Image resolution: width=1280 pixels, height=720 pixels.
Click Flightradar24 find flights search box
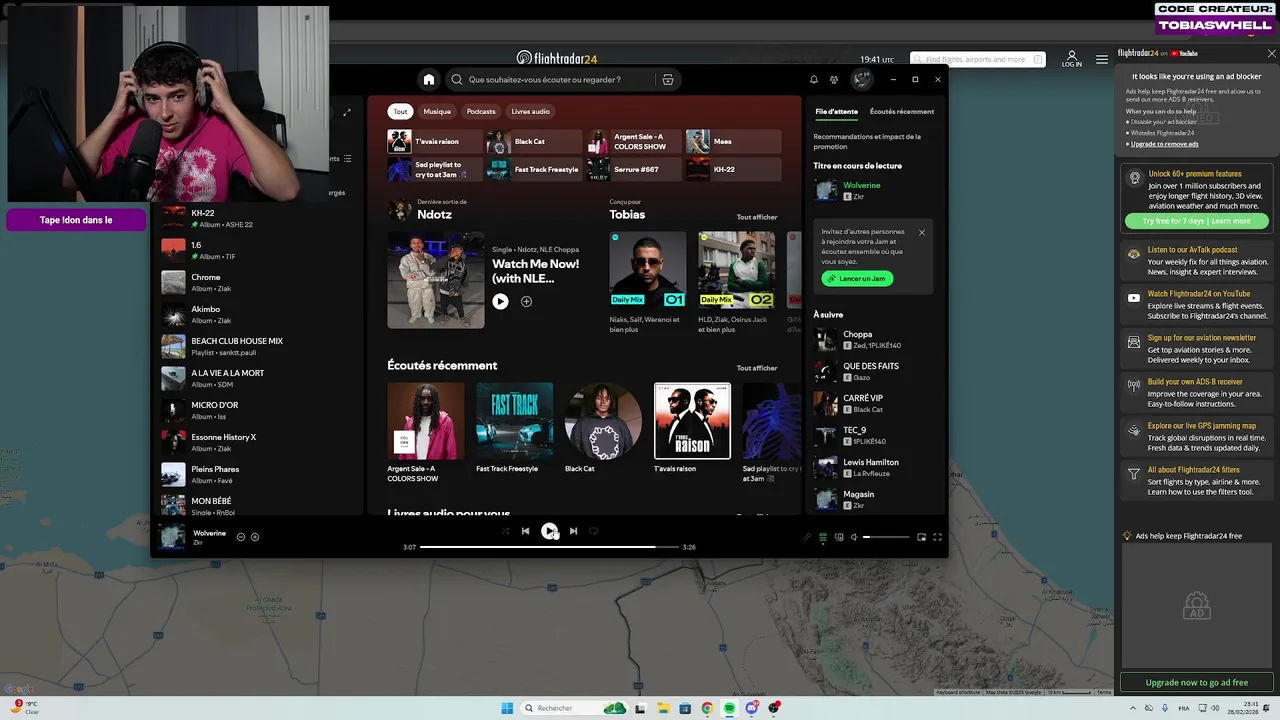[977, 59]
